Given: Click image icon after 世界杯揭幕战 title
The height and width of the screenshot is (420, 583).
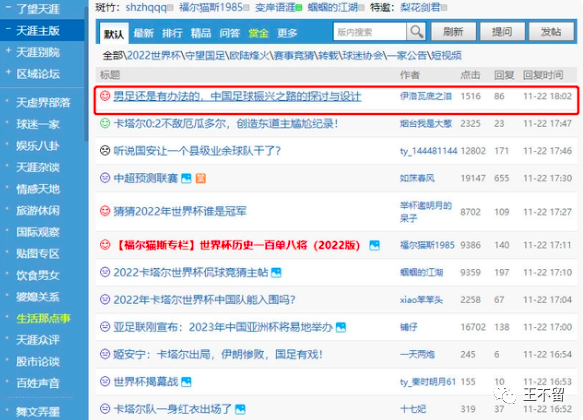Looking at the screenshot, I should 186,382.
